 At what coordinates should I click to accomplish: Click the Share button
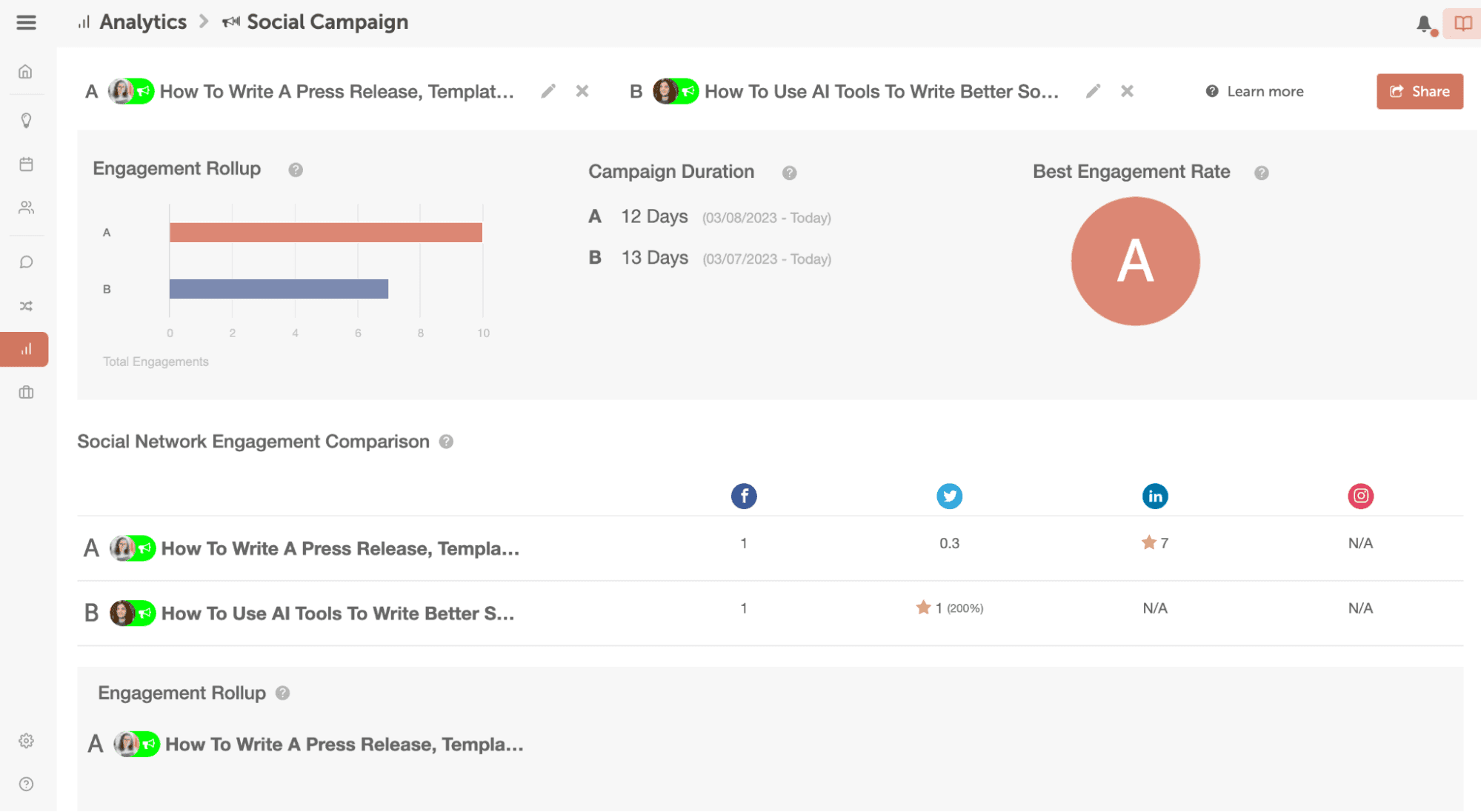coord(1419,91)
